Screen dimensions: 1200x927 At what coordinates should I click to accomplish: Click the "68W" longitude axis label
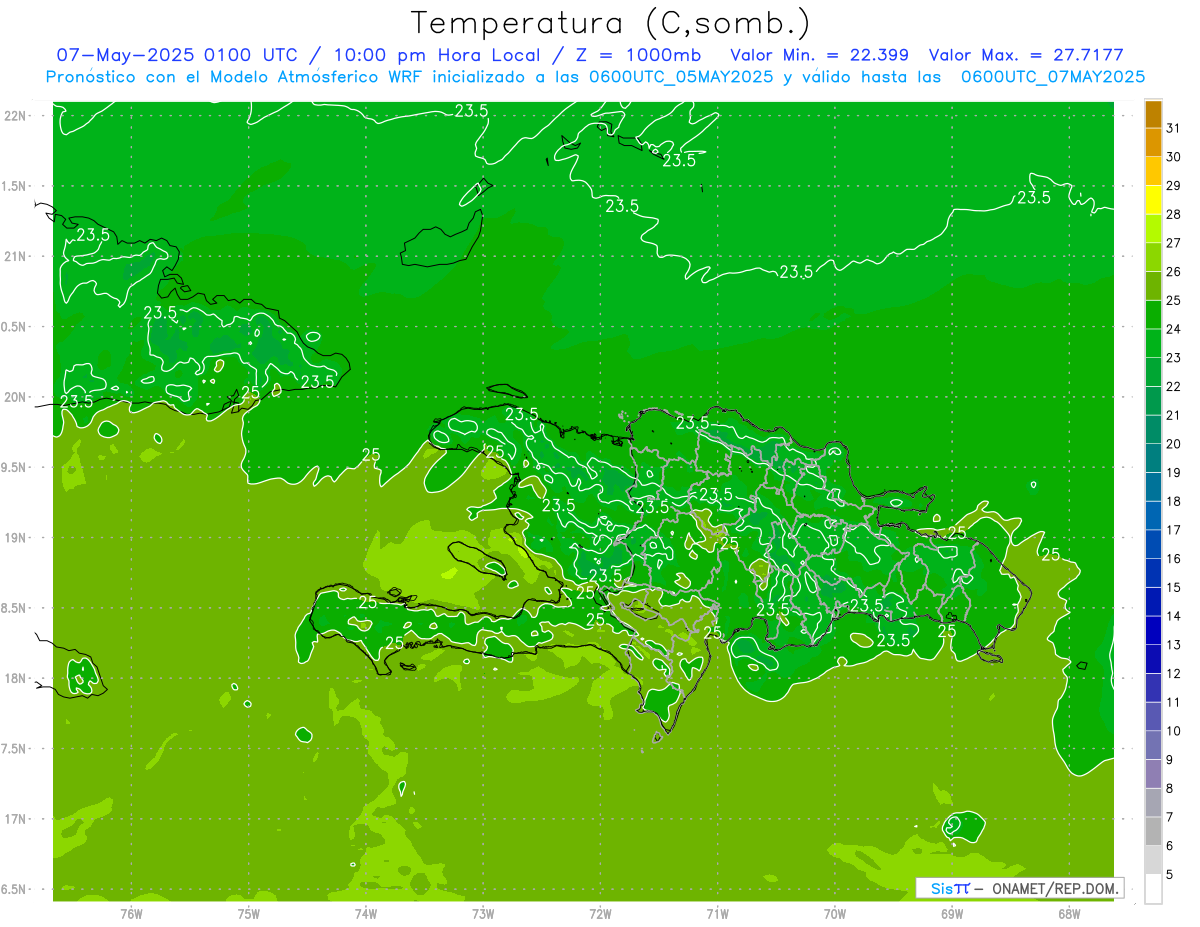pyautogui.click(x=1068, y=914)
